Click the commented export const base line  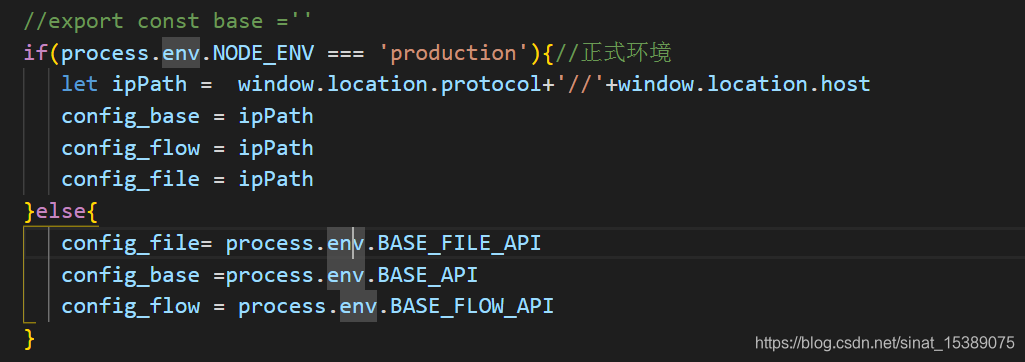[168, 21]
